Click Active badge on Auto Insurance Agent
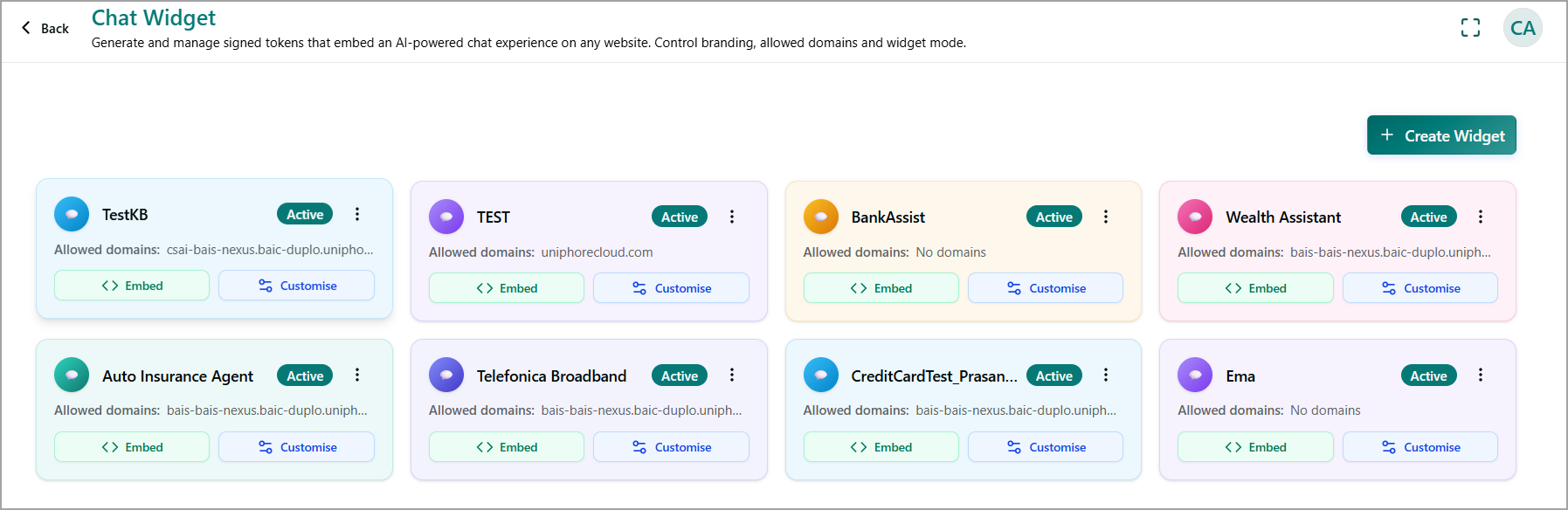1568x510 pixels. click(x=305, y=376)
